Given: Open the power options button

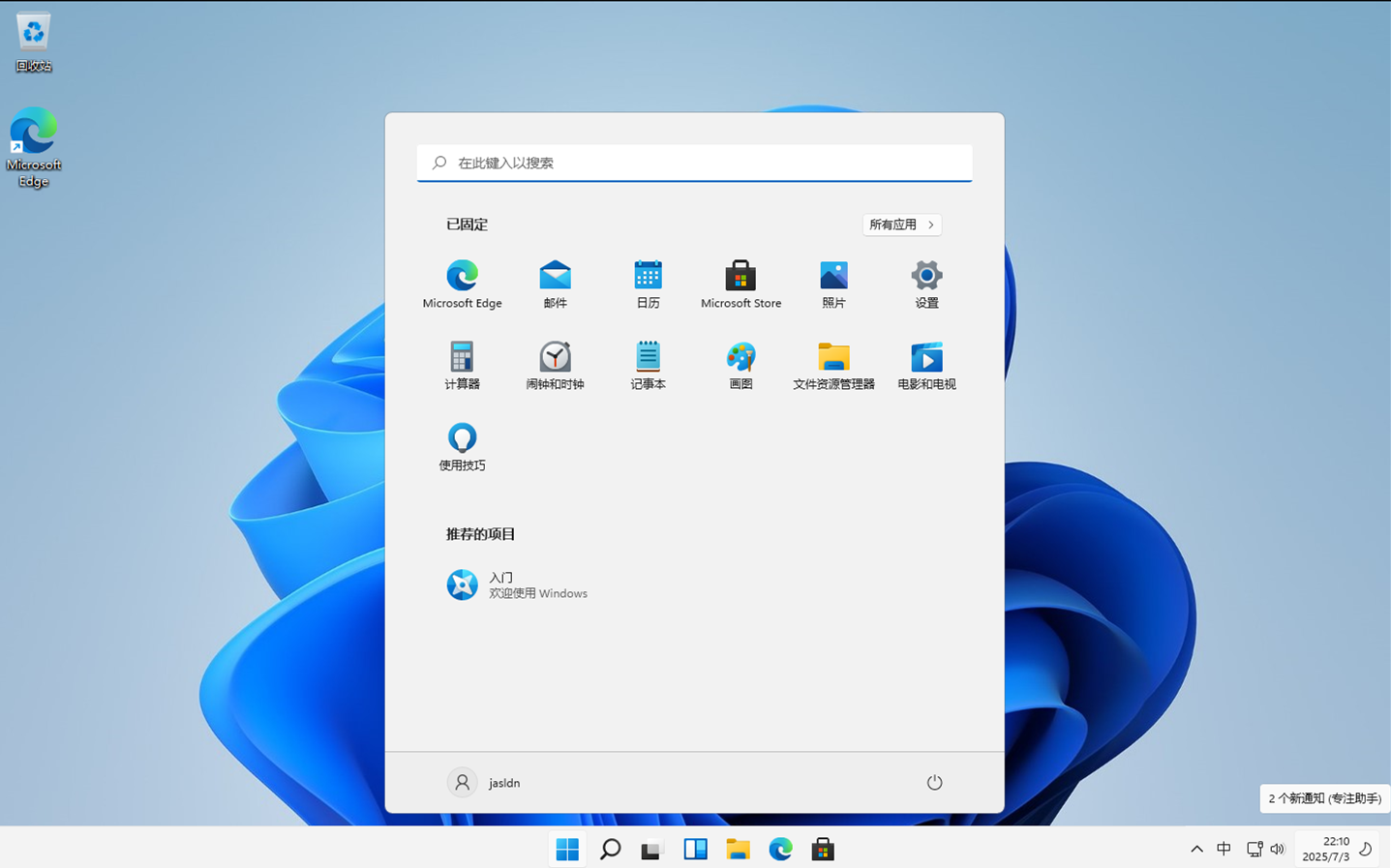Looking at the screenshot, I should pos(934,783).
